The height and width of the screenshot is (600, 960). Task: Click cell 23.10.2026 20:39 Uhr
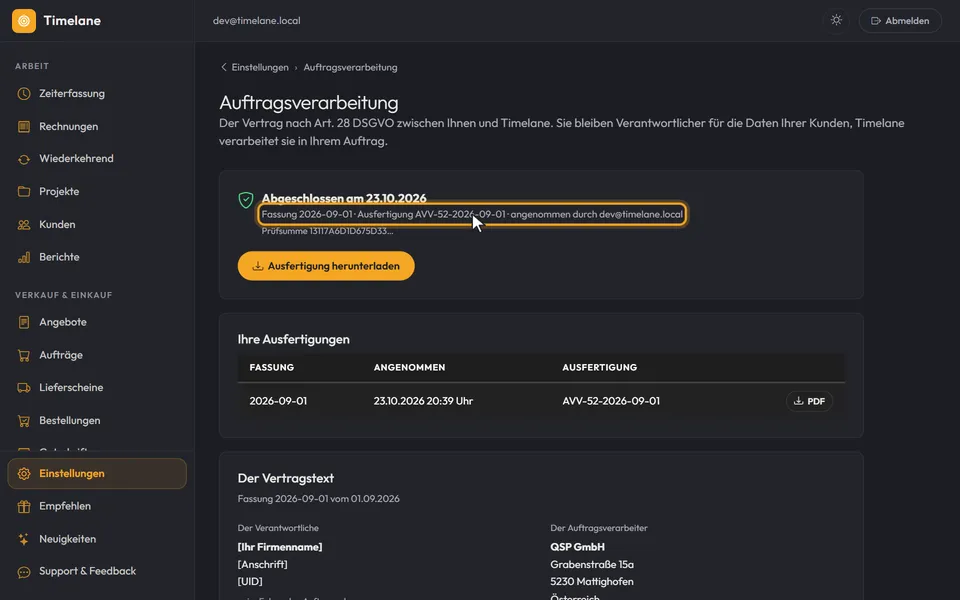(423, 401)
